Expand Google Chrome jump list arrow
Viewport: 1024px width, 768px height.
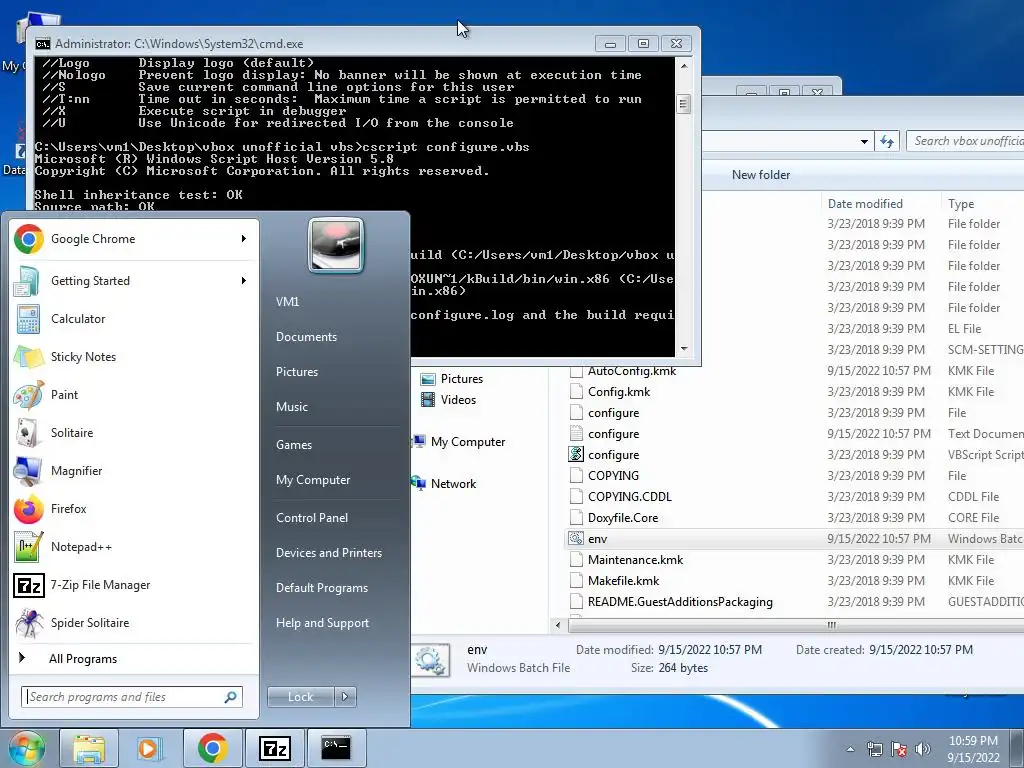pos(244,239)
